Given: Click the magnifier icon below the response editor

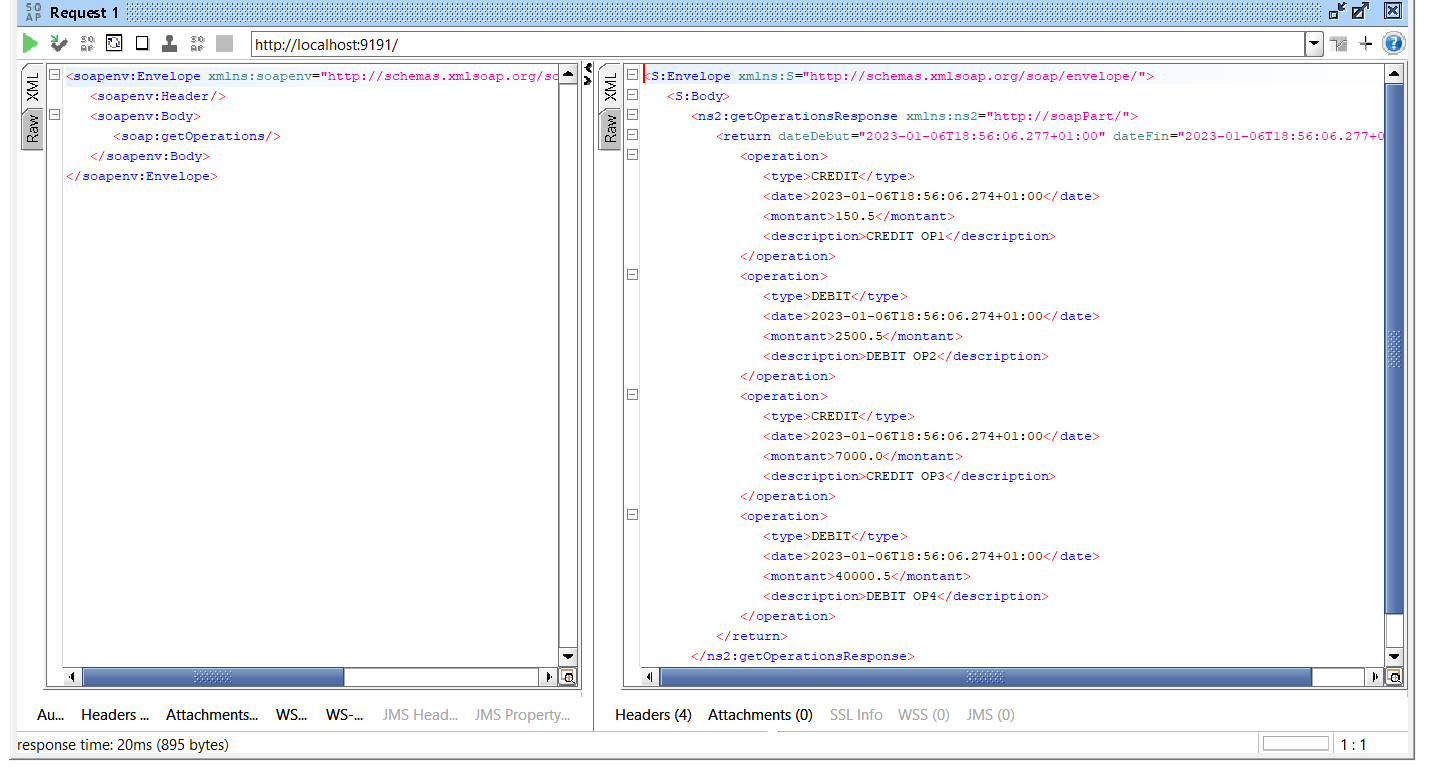Looking at the screenshot, I should point(1395,677).
